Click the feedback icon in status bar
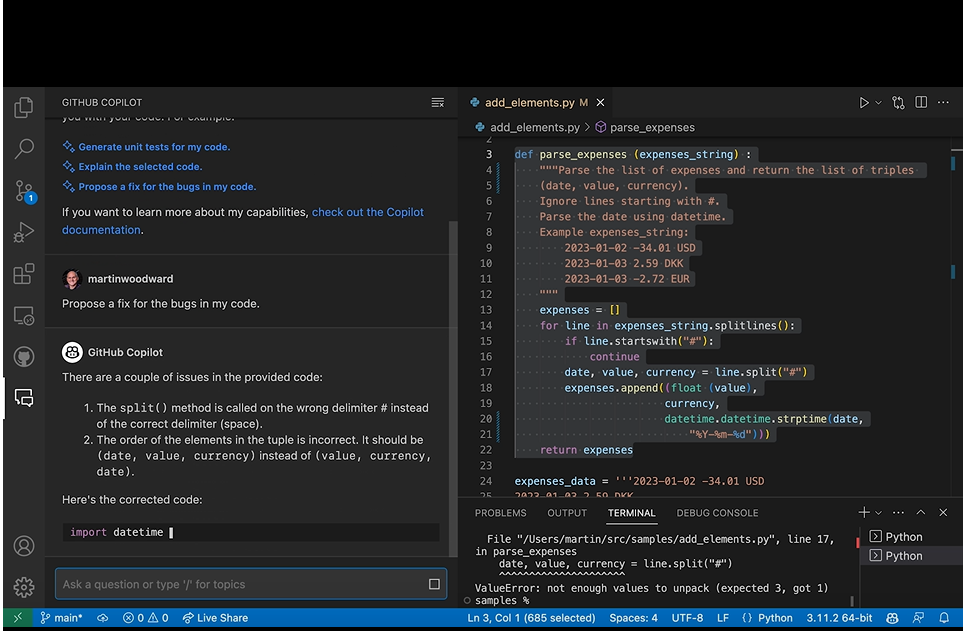 point(919,617)
